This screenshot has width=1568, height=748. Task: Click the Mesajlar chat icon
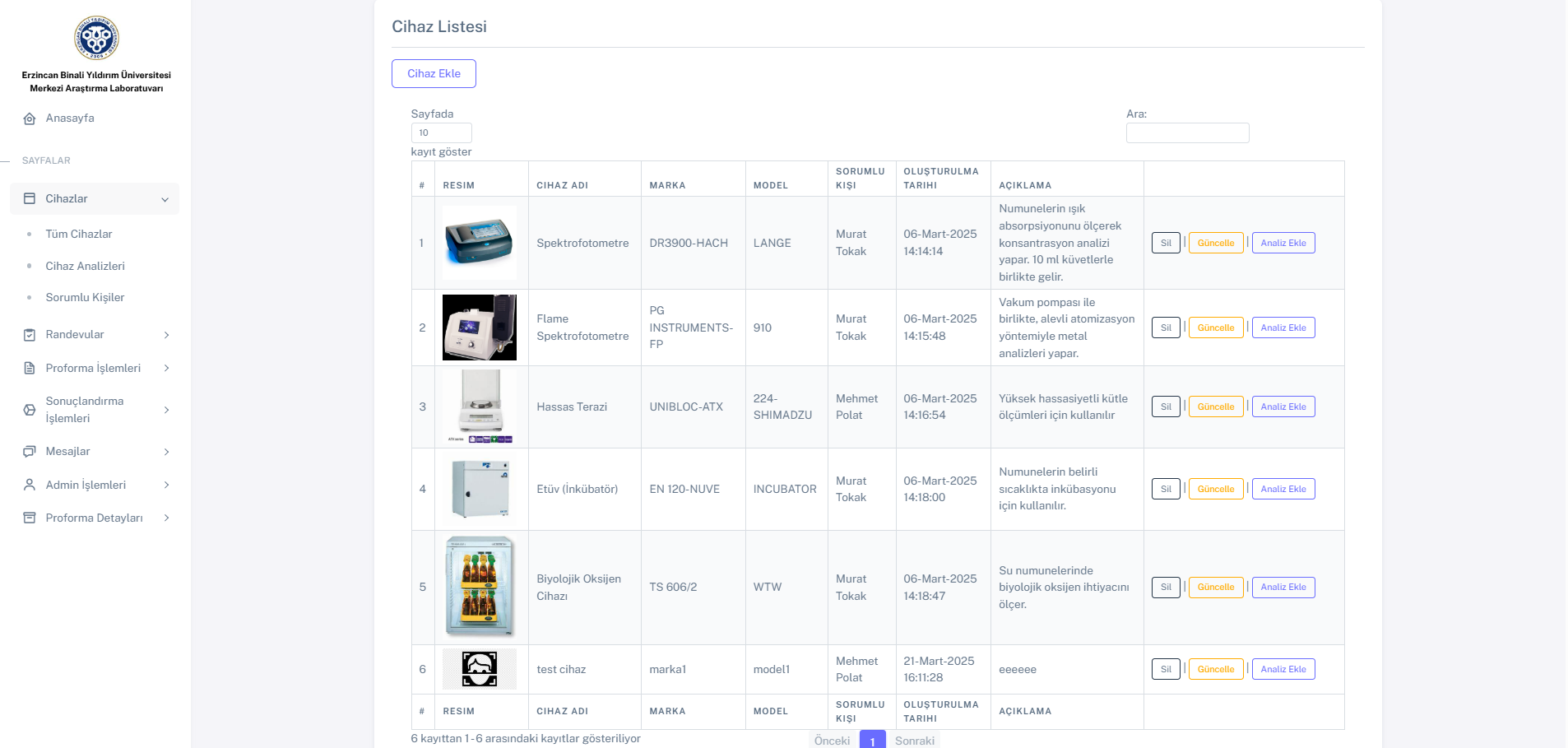coord(30,452)
